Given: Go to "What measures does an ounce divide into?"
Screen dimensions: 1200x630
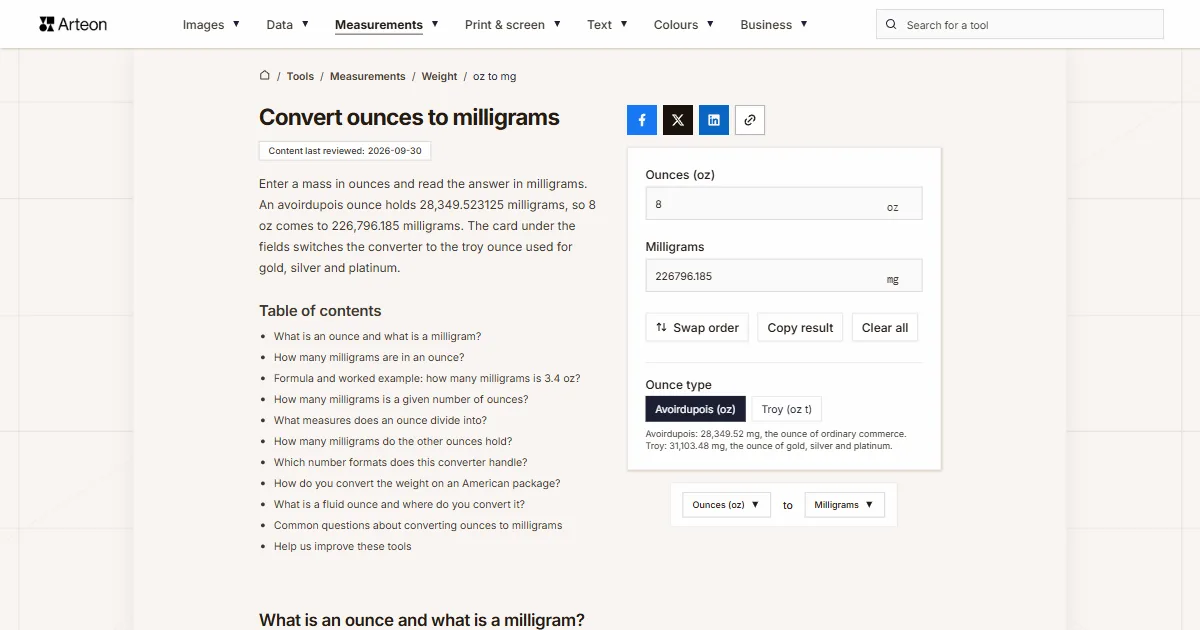Looking at the screenshot, I should pyautogui.click(x=381, y=421).
